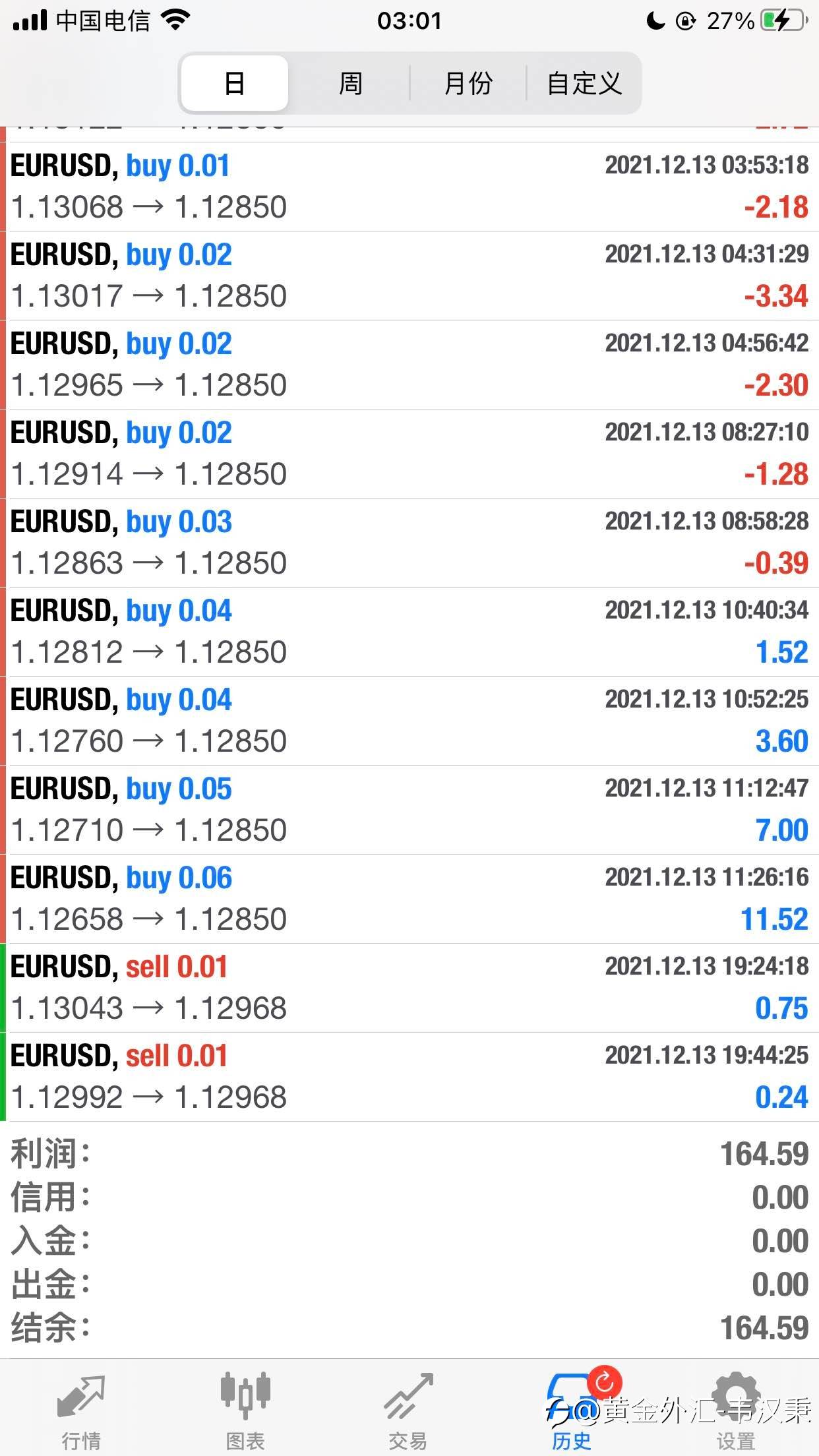Tap the red notification badge on history

click(604, 1382)
